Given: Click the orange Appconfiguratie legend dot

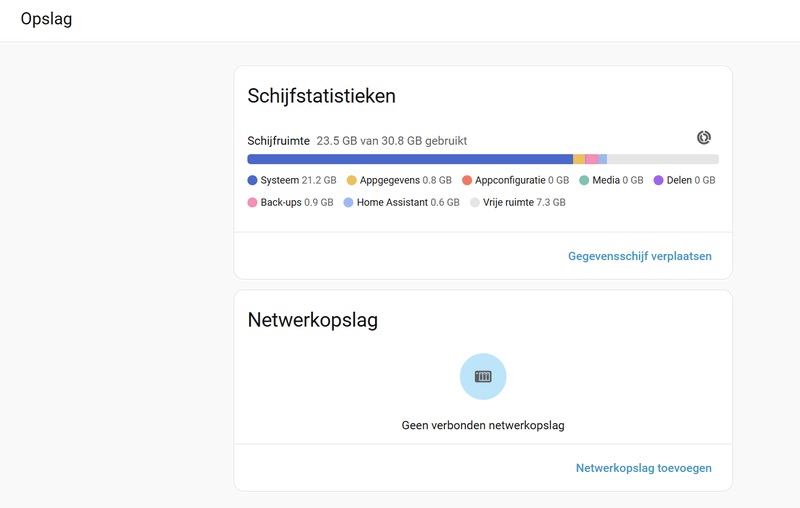Looking at the screenshot, I should coord(467,180).
